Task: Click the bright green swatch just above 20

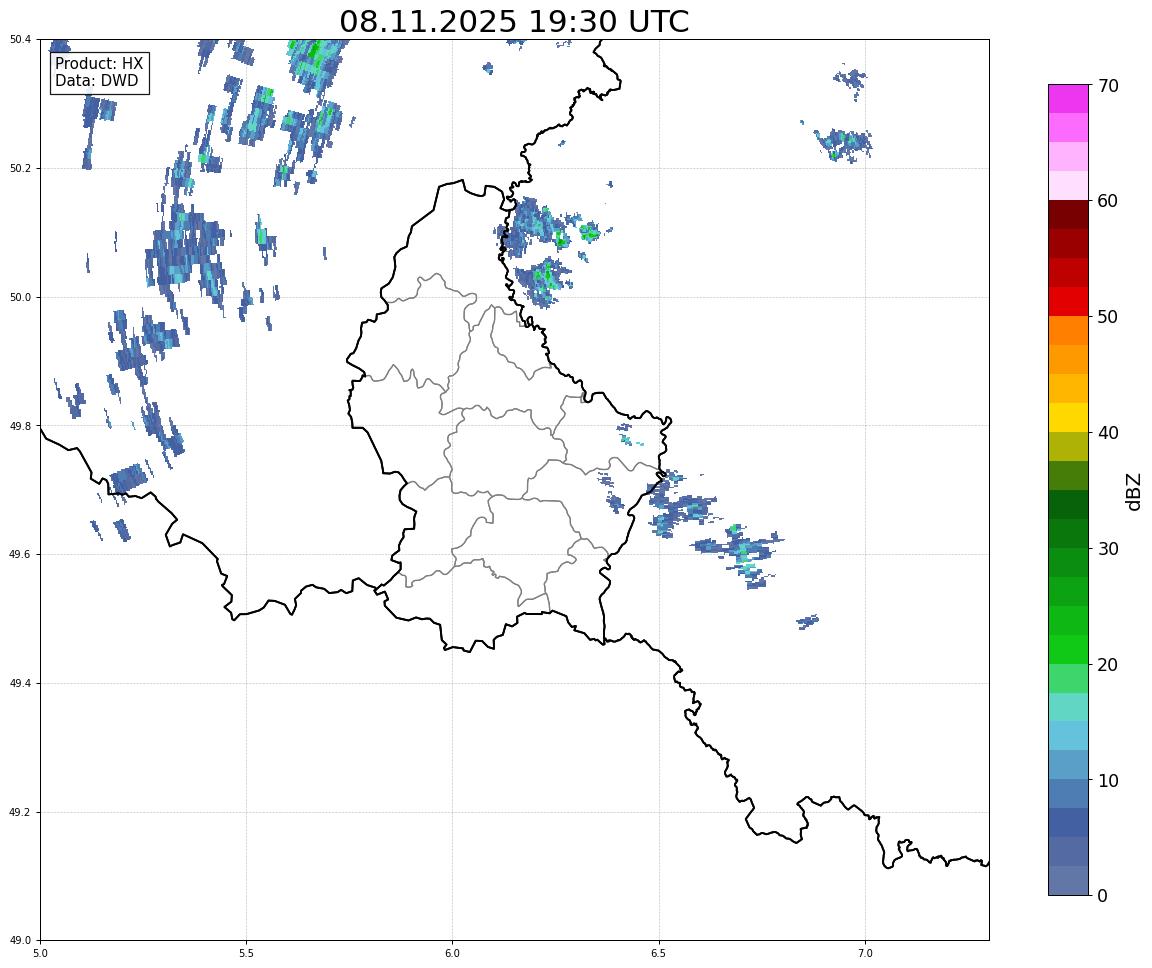Action: pyautogui.click(x=1068, y=649)
